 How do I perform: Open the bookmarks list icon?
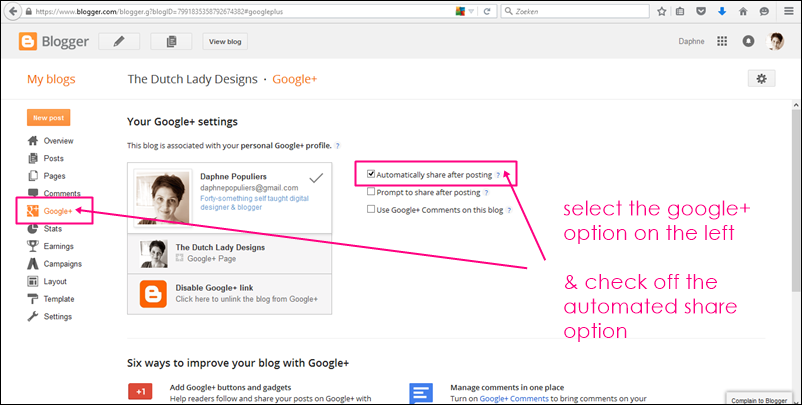tap(680, 11)
